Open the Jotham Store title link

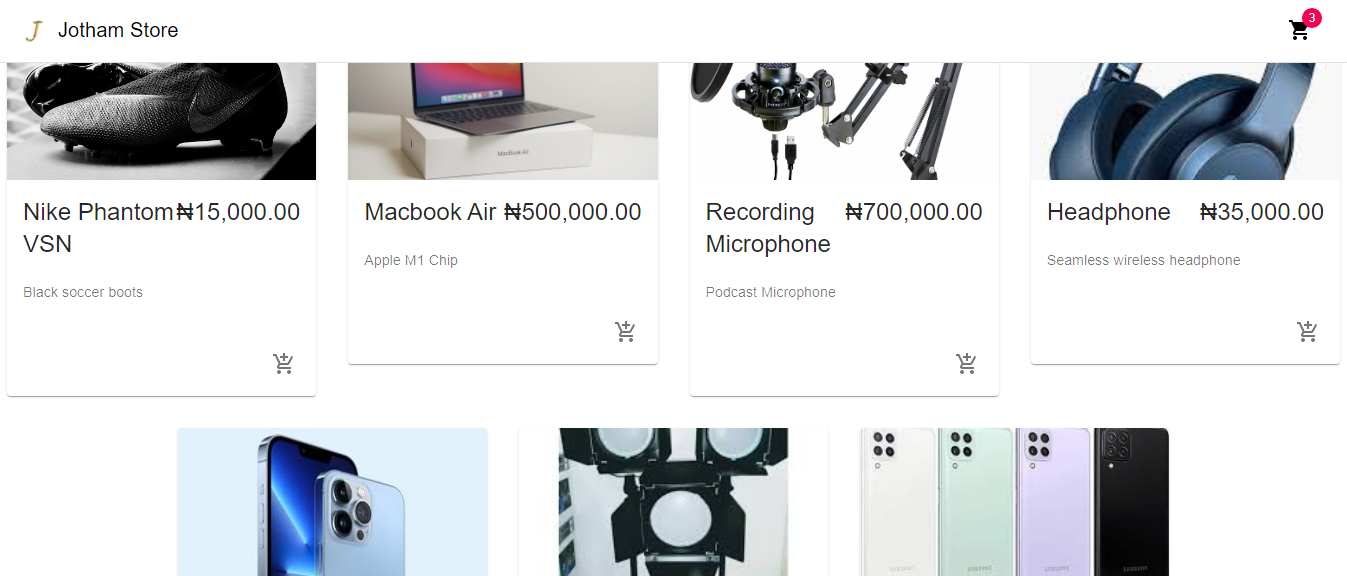118,30
